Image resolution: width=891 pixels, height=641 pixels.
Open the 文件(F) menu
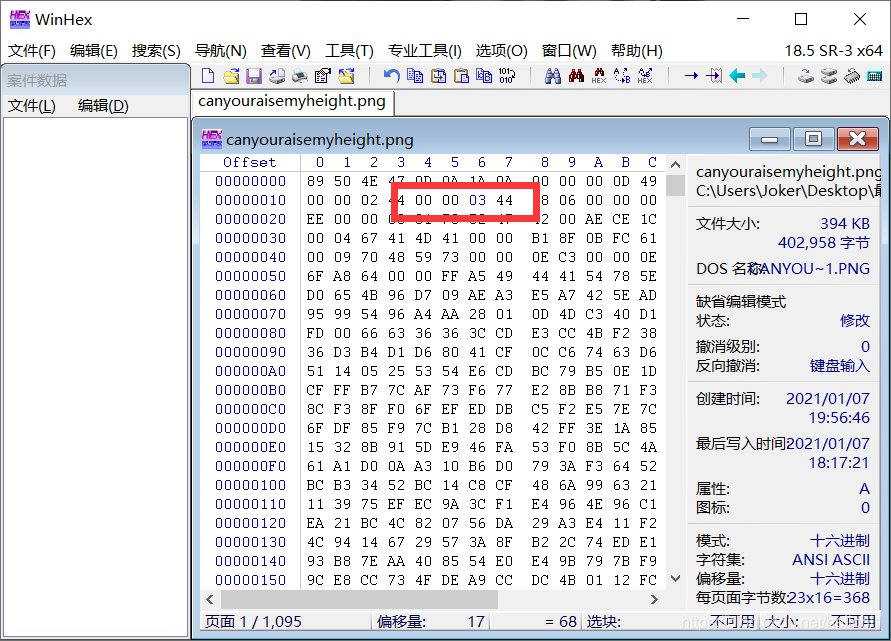(x=32, y=51)
